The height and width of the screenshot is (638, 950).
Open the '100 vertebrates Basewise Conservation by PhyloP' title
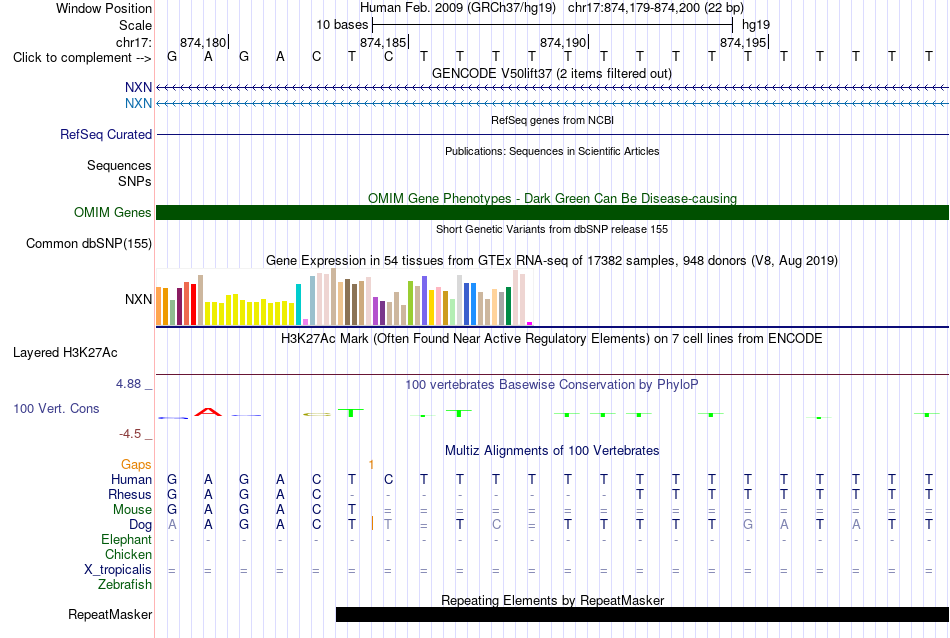(x=551, y=384)
